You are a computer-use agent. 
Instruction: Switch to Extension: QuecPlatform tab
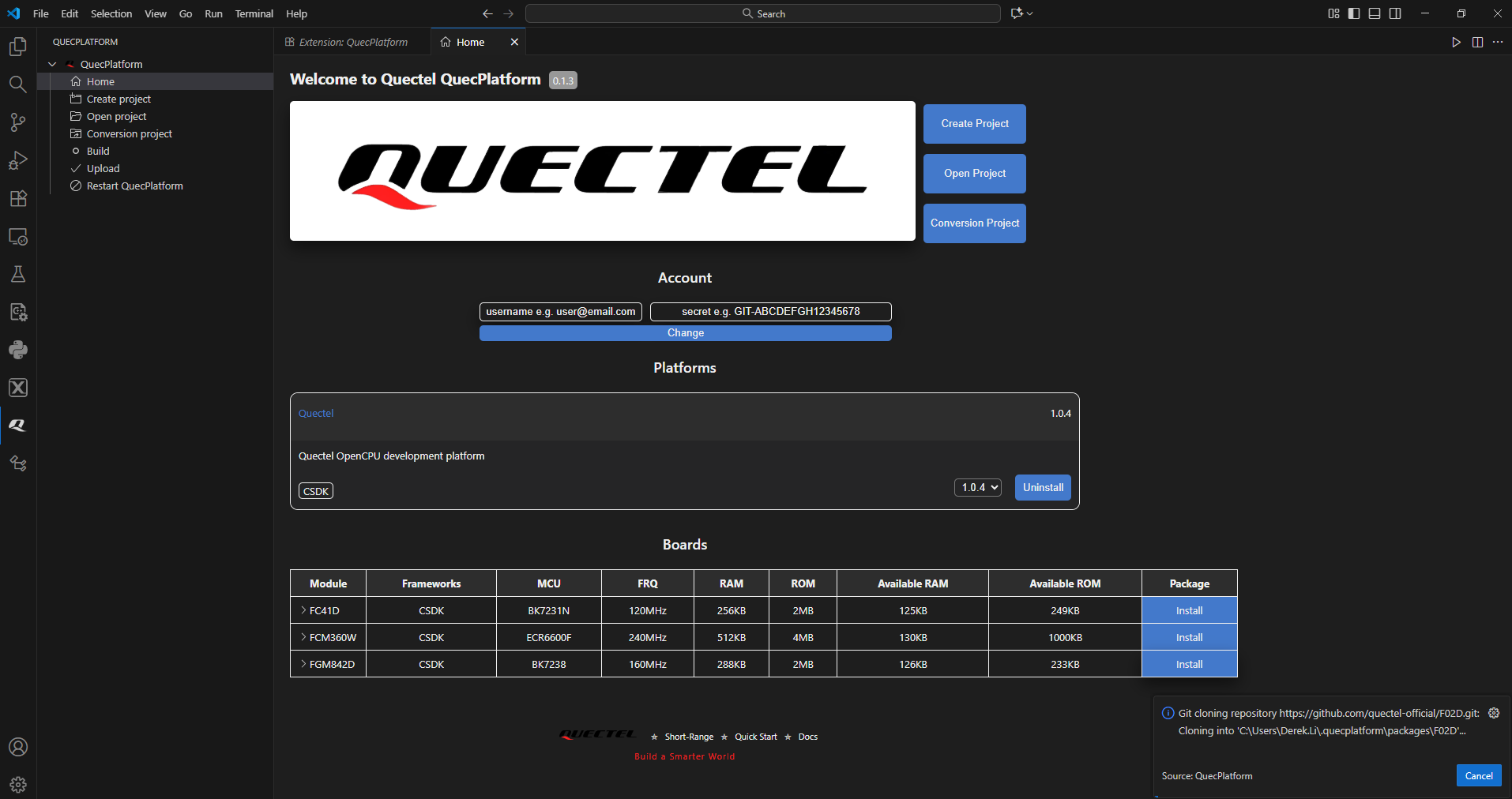352,42
